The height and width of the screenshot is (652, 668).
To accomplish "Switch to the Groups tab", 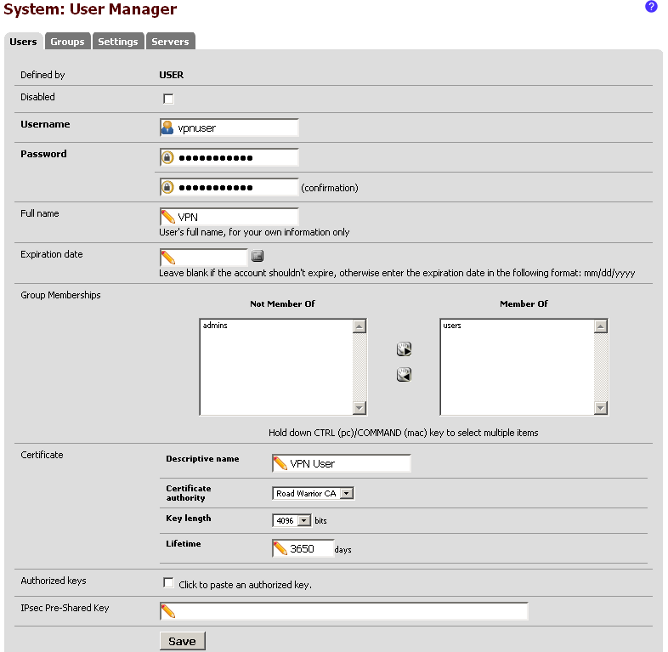I will pyautogui.click(x=67, y=41).
